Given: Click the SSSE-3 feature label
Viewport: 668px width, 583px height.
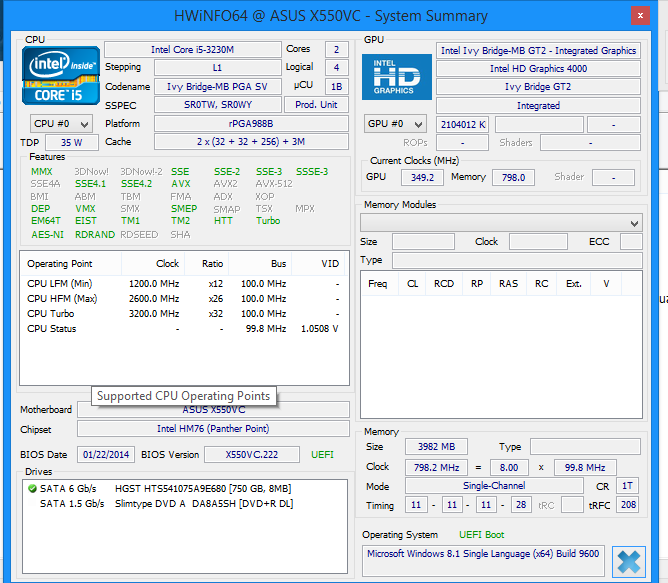Looking at the screenshot, I should click(312, 172).
